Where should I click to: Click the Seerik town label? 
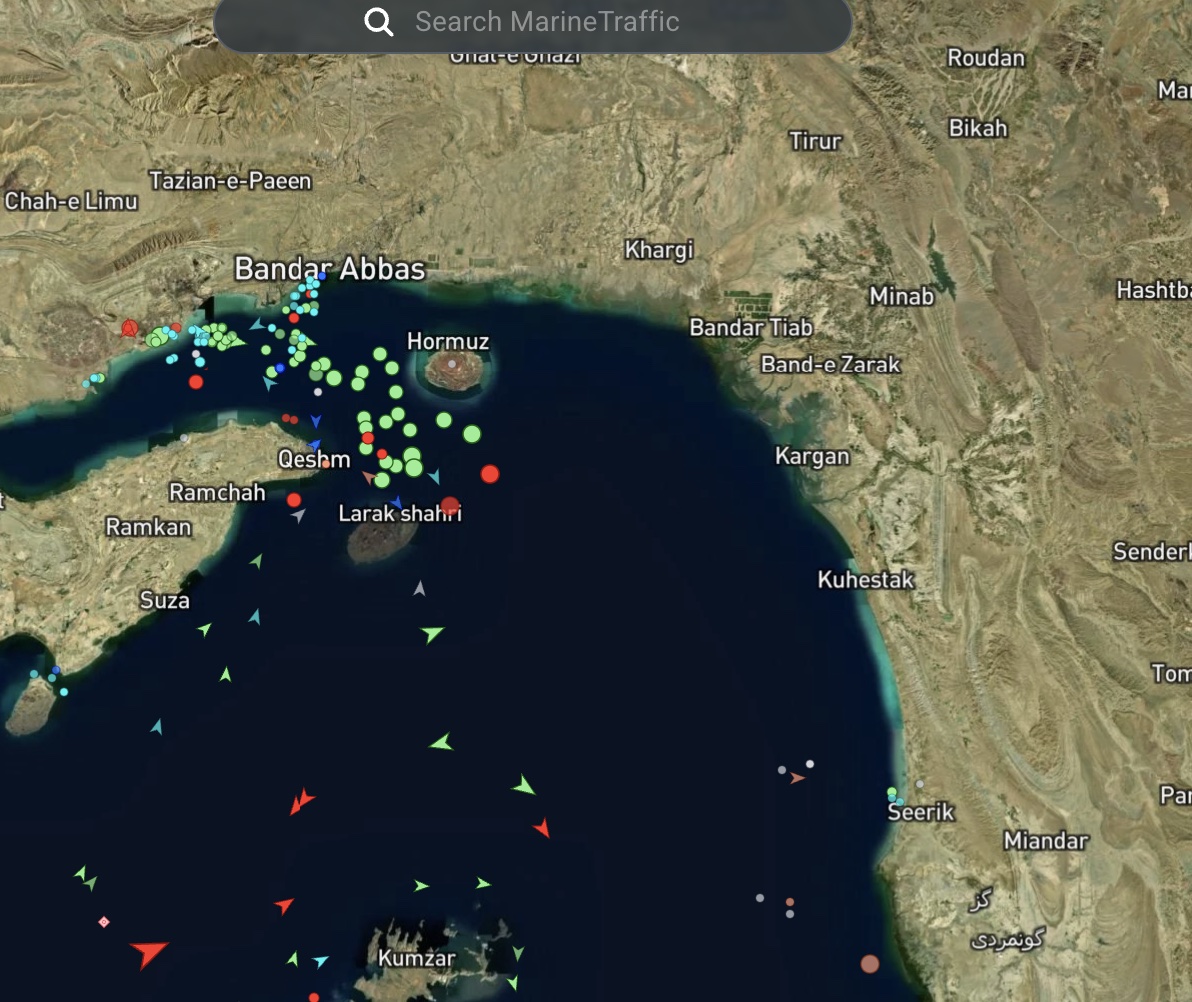(921, 812)
